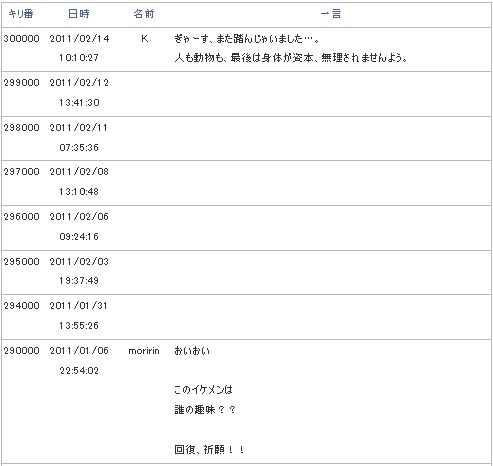Image resolution: width=493 pixels, height=466 pixels.
Task: Click the 名前 column header
Action: click(x=144, y=14)
